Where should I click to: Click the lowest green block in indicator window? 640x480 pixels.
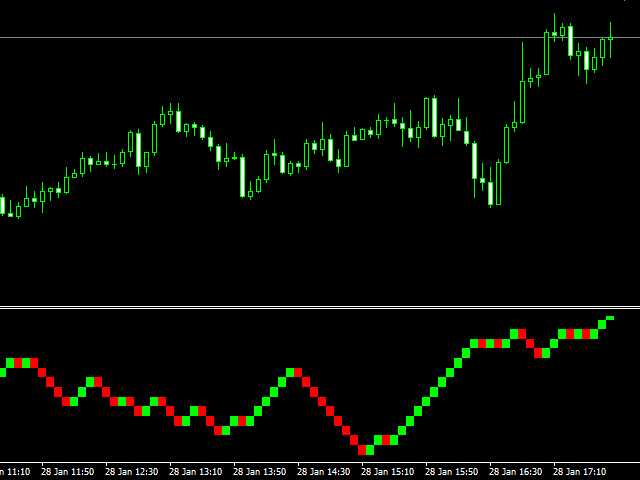click(x=370, y=450)
